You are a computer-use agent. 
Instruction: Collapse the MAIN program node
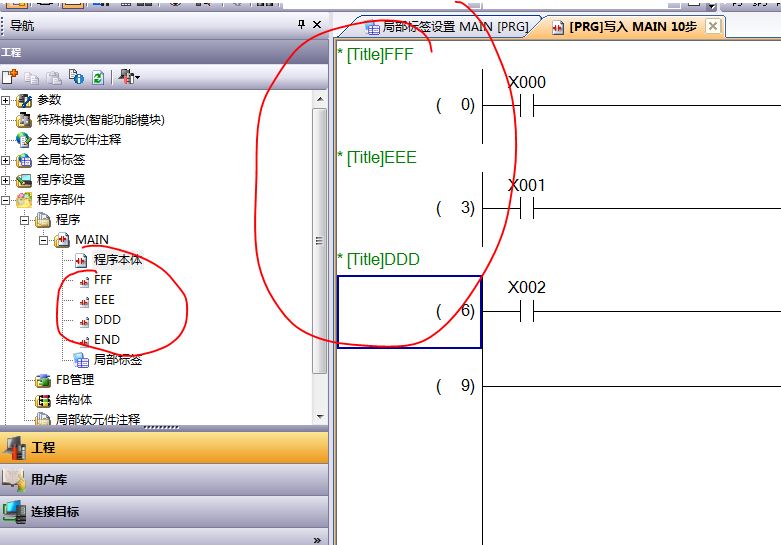[x=44, y=240]
